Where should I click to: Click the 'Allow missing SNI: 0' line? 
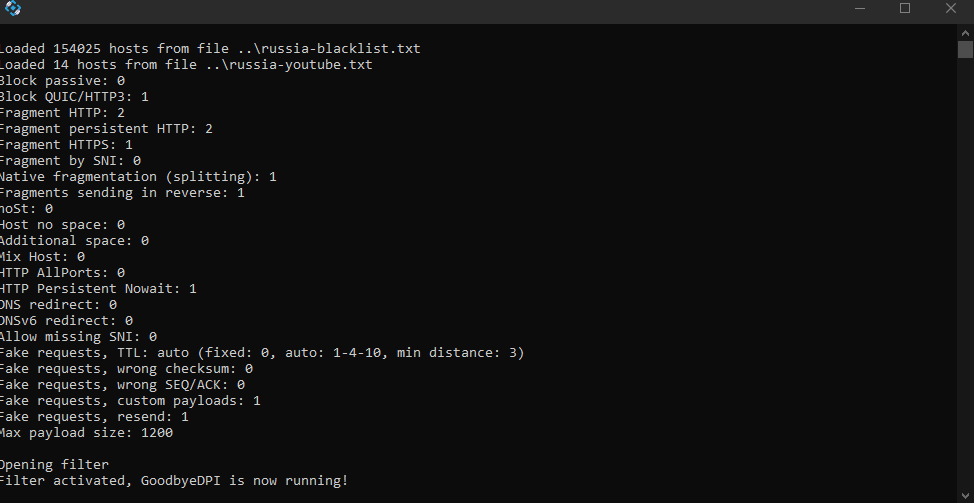[78, 337]
